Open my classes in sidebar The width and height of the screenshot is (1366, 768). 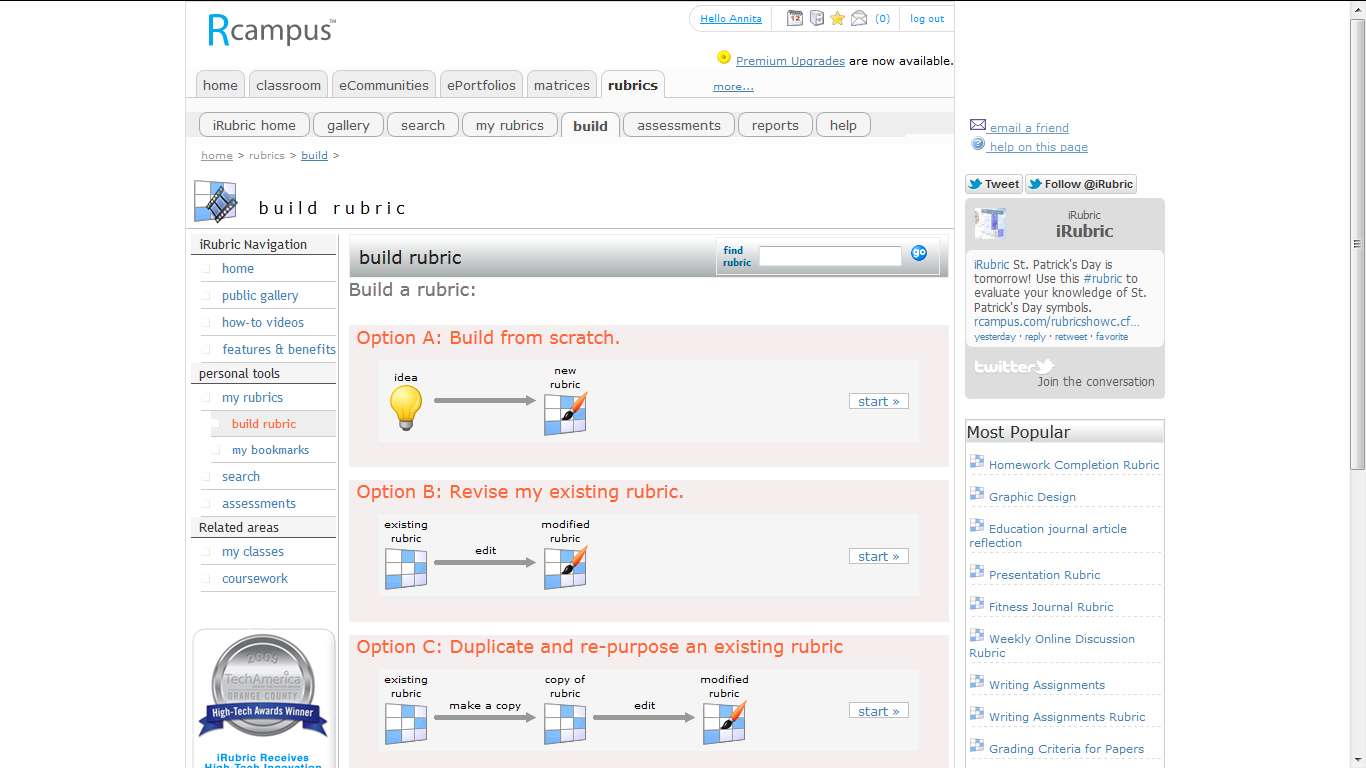click(x=253, y=551)
